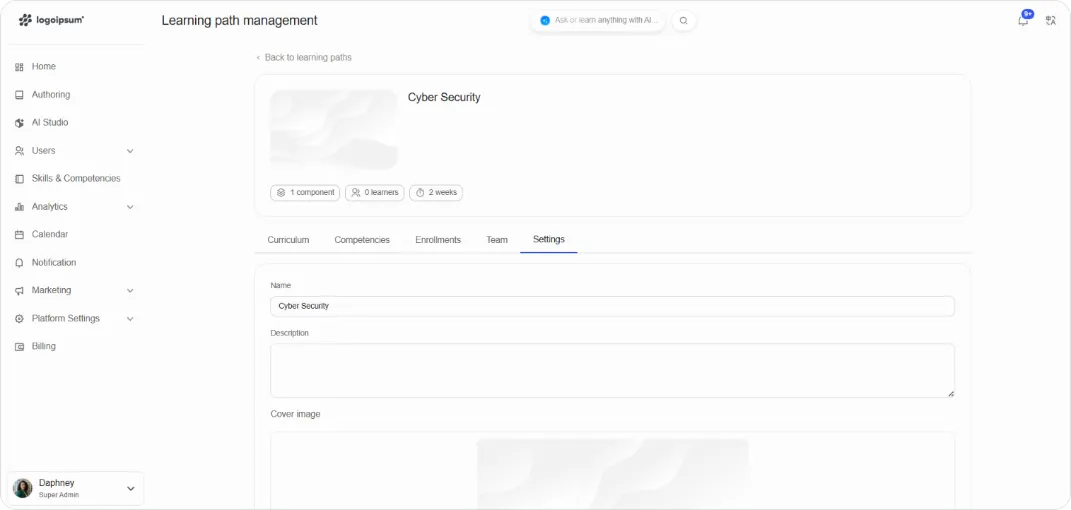Click the cover image preview
Image resolution: width=1071 pixels, height=510 pixels.
click(x=613, y=474)
